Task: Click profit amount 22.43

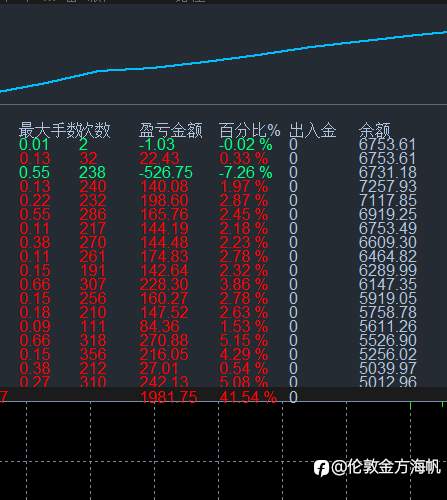Action: point(159,159)
